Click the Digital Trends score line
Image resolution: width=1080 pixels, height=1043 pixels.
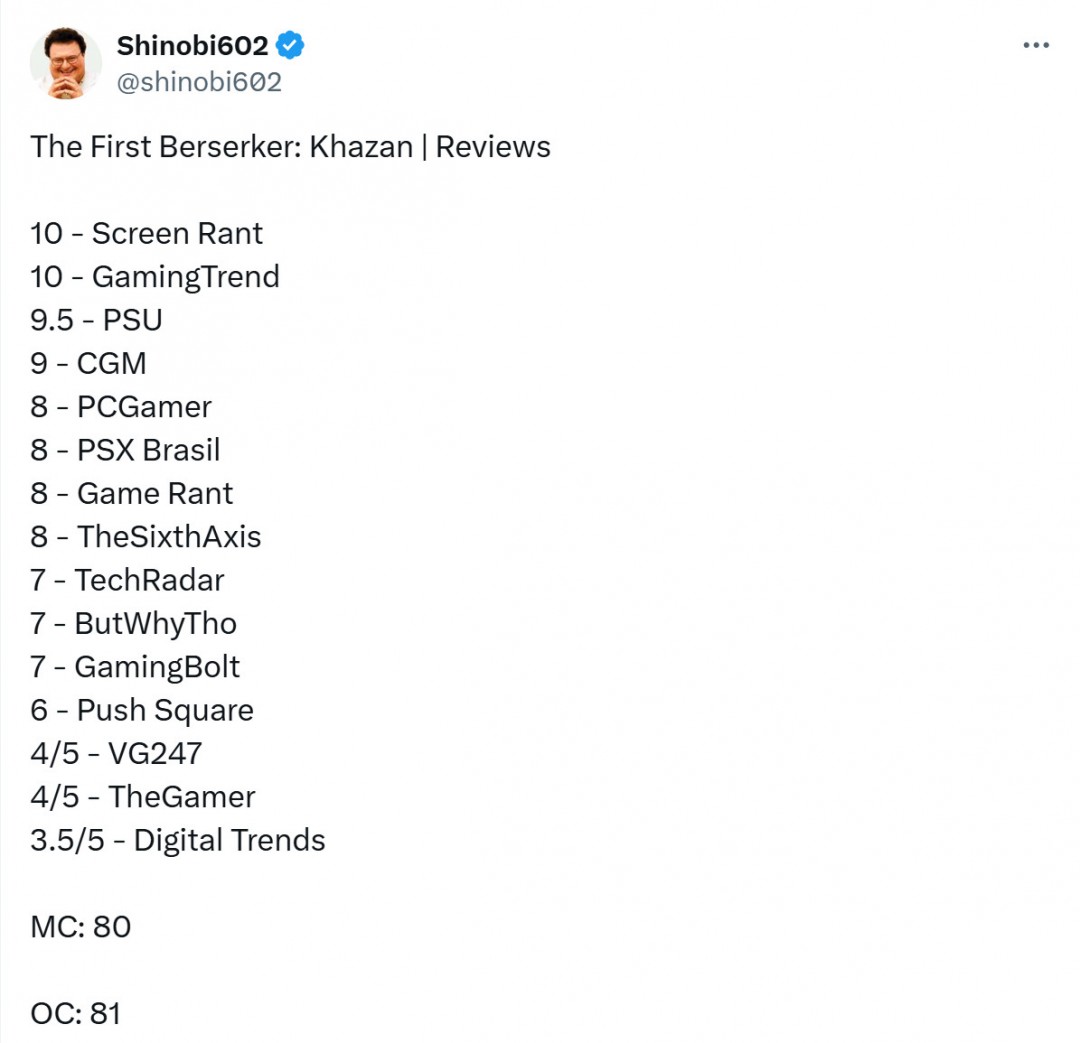[x=177, y=840]
